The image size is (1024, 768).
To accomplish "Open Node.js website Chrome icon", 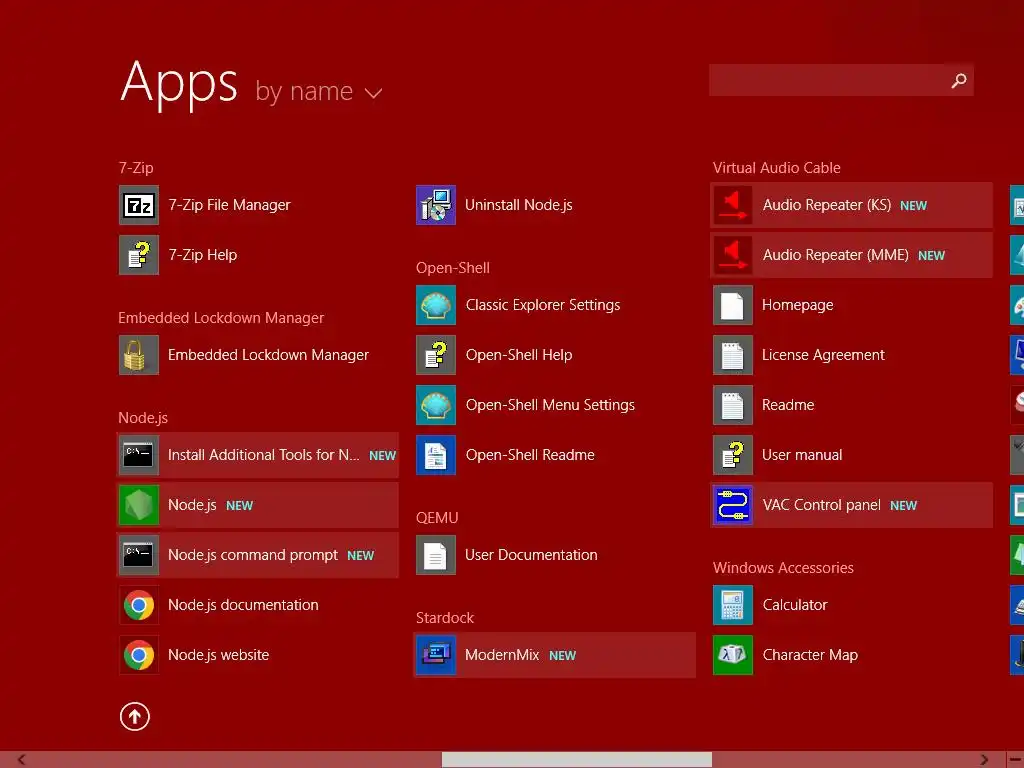I will pos(138,655).
